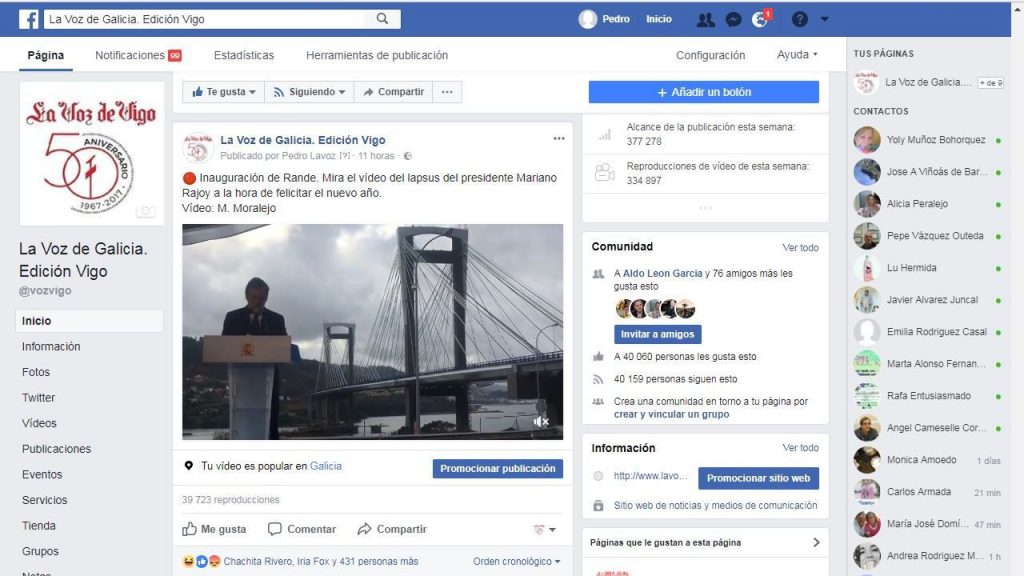1024x576 pixels.
Task: Open the Messenger icon
Action: [x=733, y=19]
